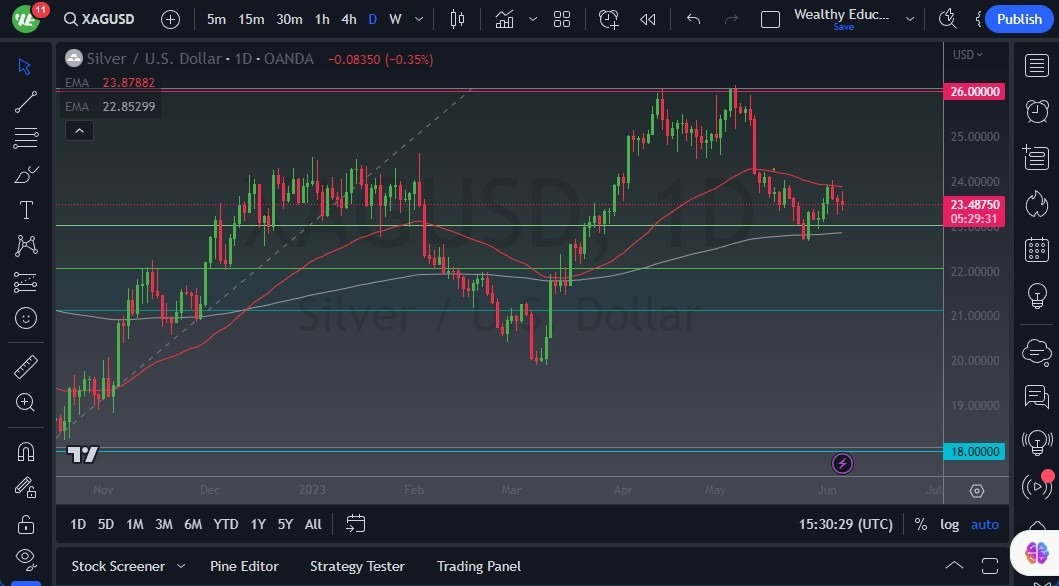Expand the Wealthy Educ layout dropdown
The height and width of the screenshot is (586, 1059).
[909, 17]
